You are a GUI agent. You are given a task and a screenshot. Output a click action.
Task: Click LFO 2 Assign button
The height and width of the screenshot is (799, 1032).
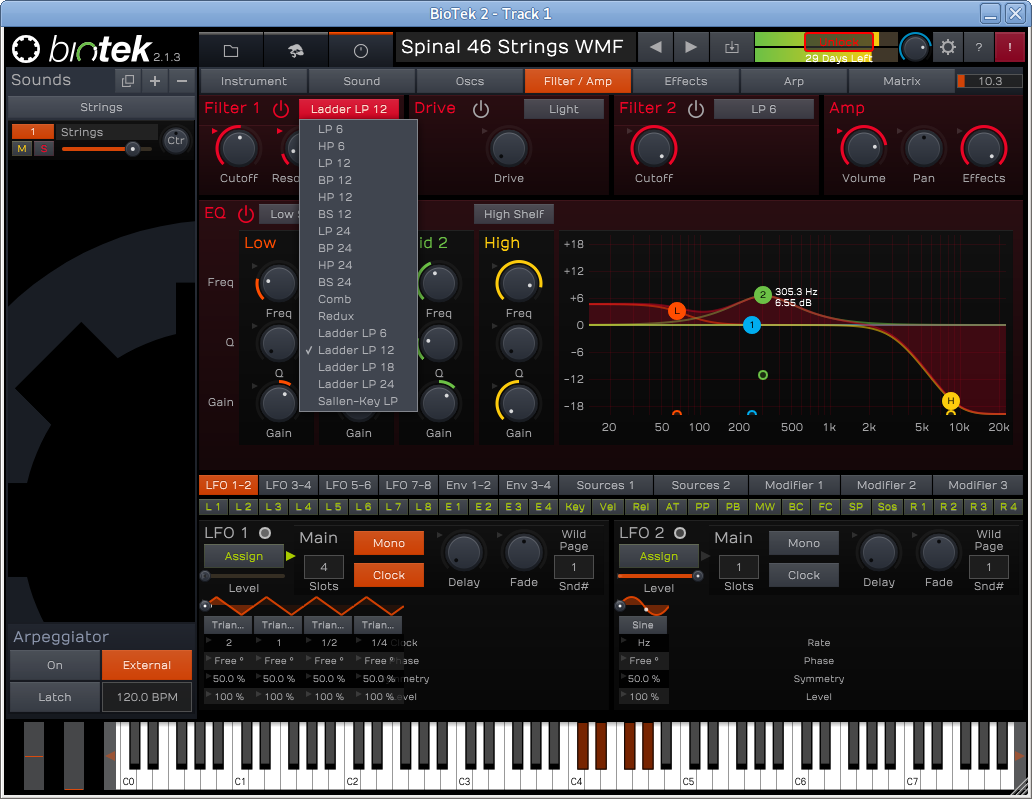(658, 556)
